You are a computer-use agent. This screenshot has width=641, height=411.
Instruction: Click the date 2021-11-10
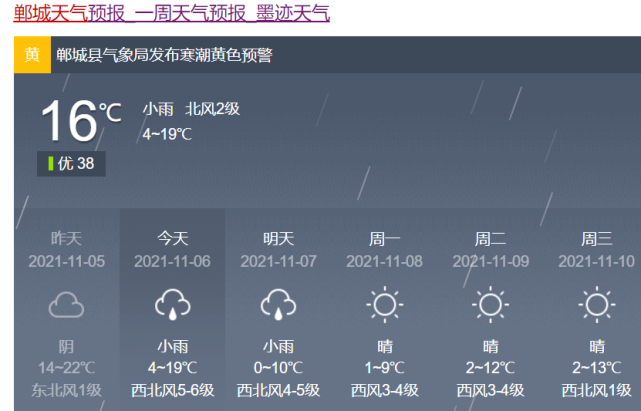pyautogui.click(x=596, y=261)
